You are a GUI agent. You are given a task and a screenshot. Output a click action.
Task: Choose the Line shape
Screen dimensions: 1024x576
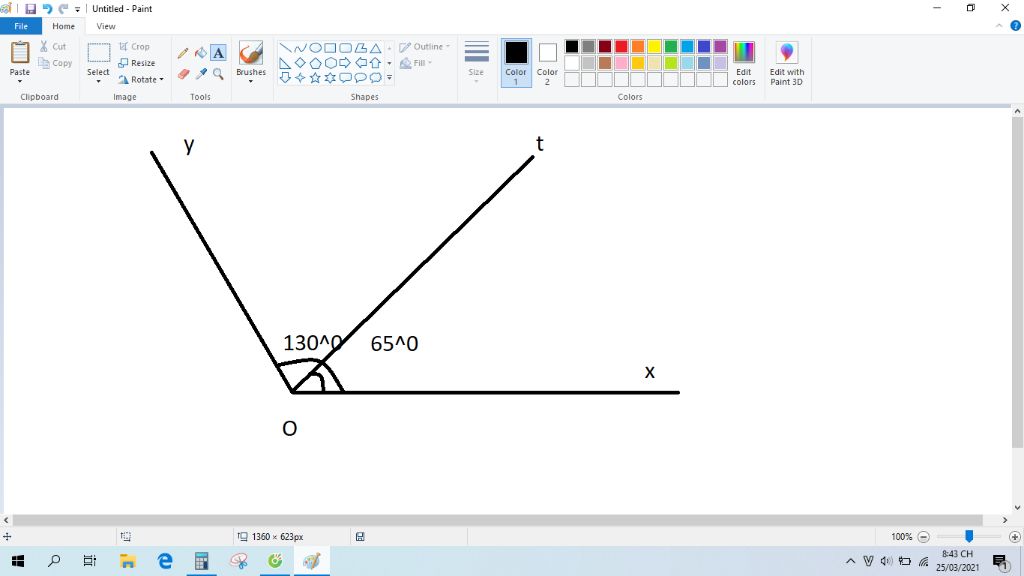coord(285,48)
